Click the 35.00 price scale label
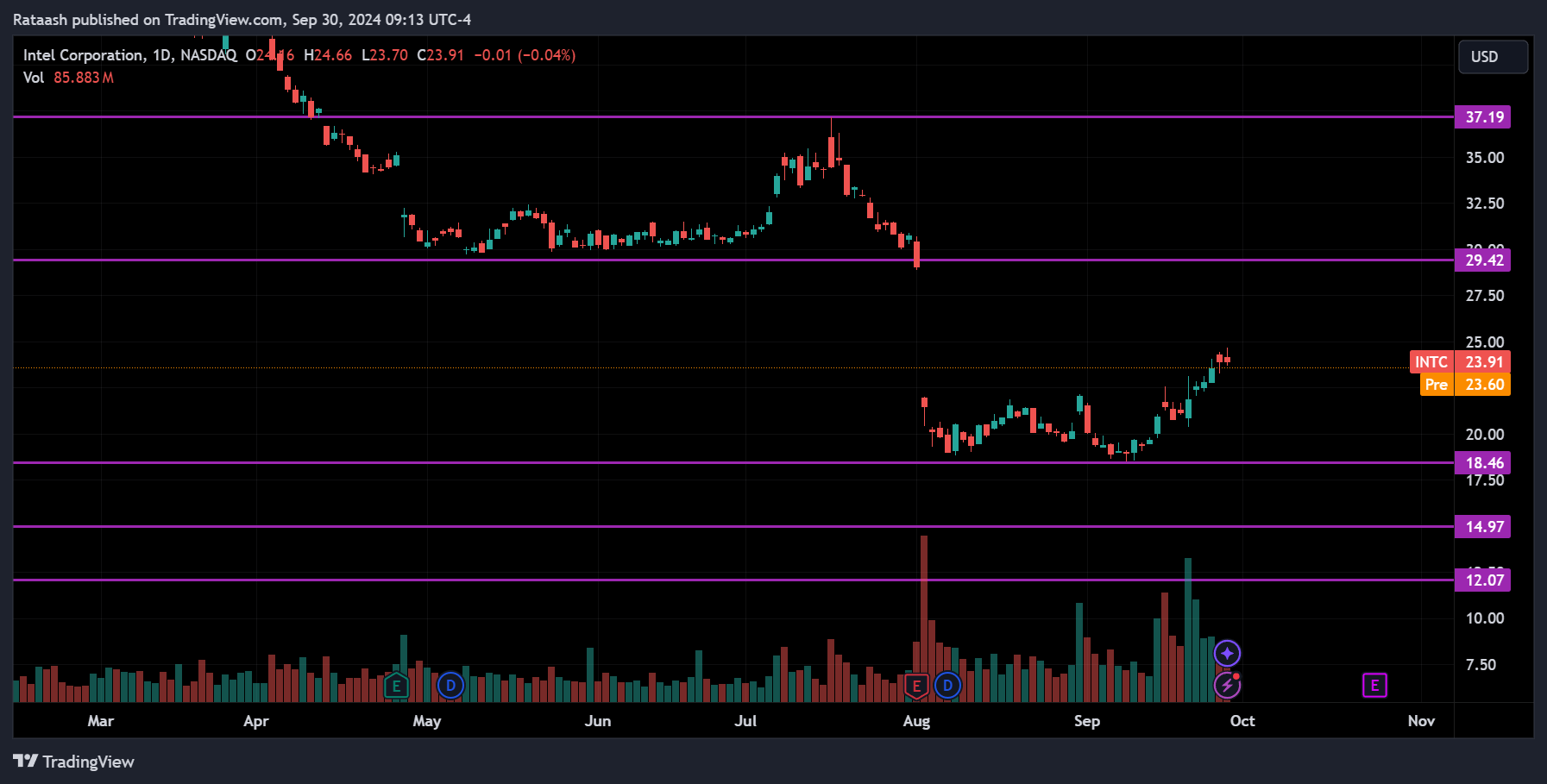 coord(1485,158)
